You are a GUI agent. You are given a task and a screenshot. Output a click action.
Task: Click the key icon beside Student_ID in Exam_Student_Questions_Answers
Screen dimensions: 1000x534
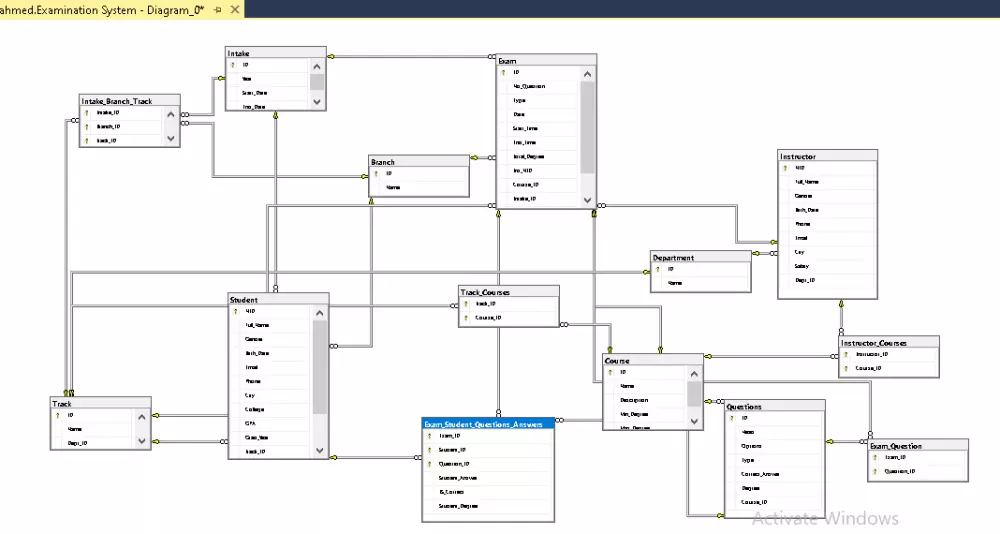click(x=430, y=450)
